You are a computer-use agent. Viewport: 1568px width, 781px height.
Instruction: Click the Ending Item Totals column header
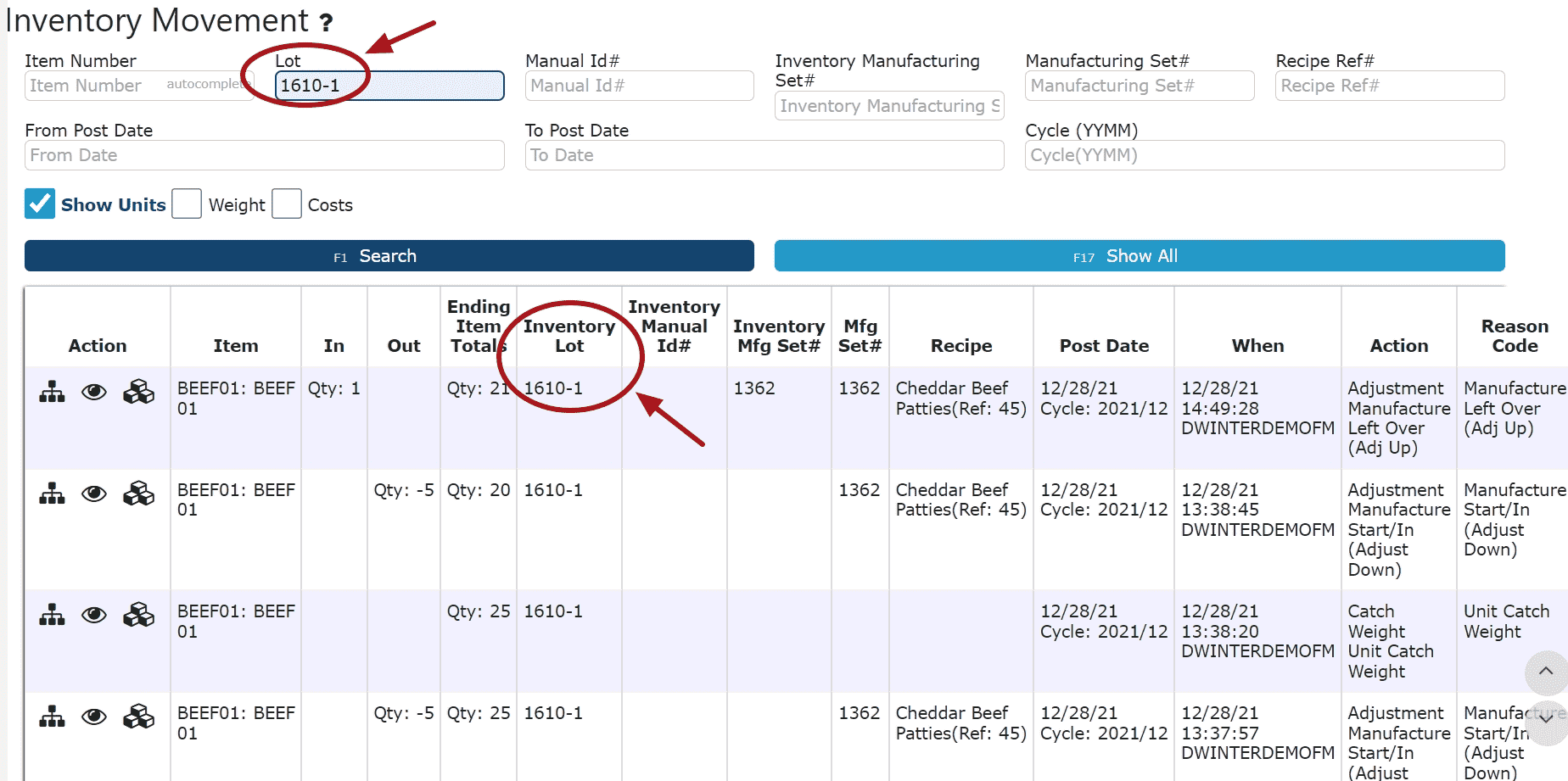click(479, 326)
